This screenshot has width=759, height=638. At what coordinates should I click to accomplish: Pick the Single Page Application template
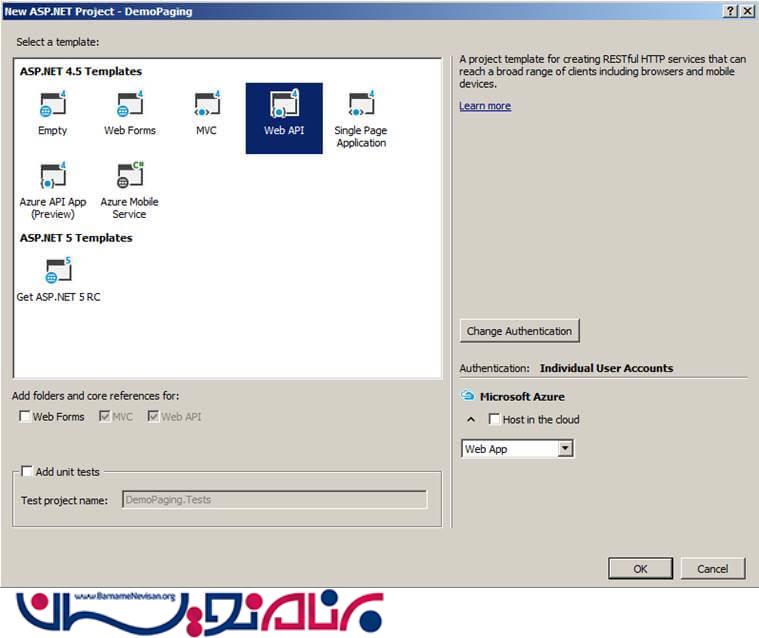pos(361,118)
